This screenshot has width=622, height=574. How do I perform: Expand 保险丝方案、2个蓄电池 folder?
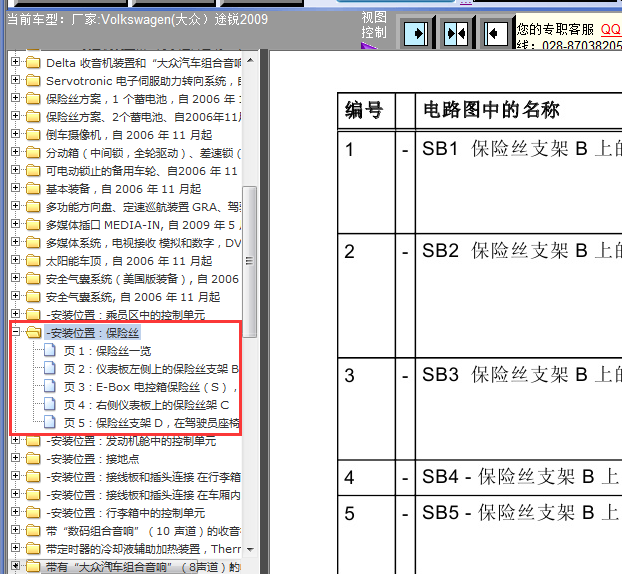pyautogui.click(x=15, y=115)
